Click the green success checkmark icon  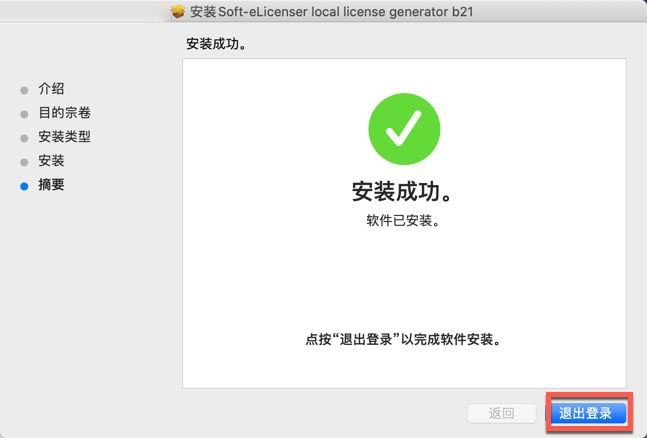(x=404, y=129)
